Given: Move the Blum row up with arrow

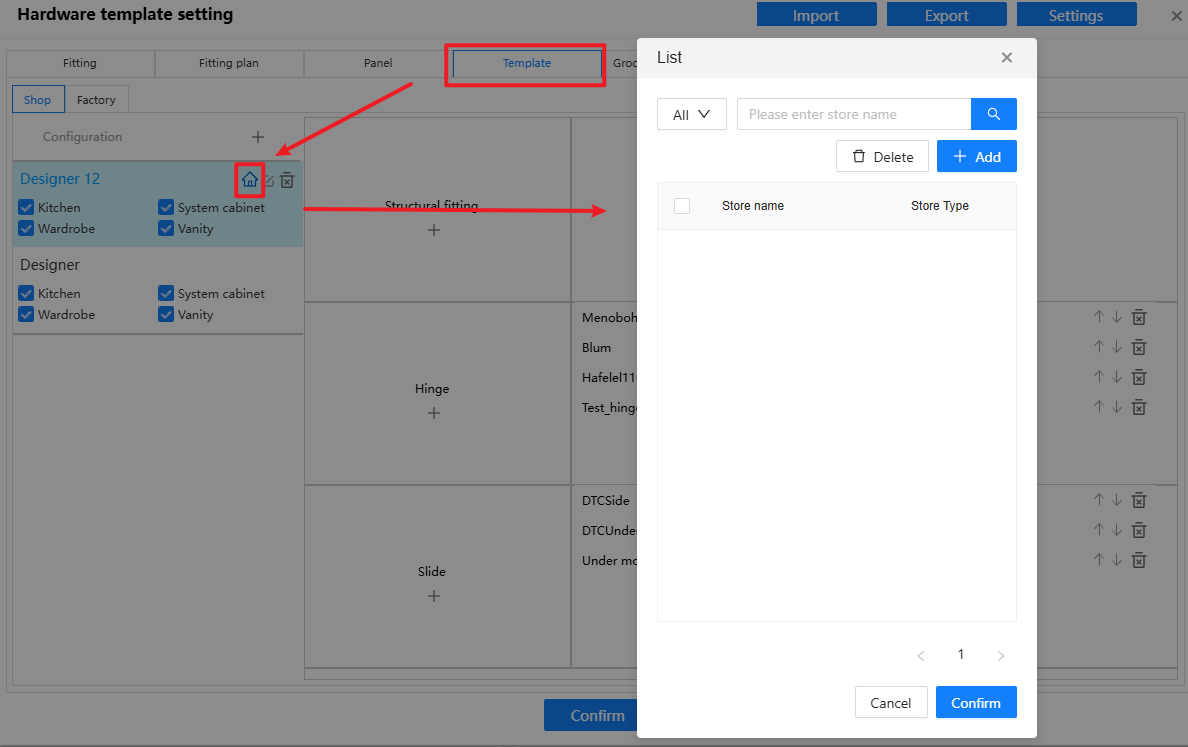Looking at the screenshot, I should coord(1098,347).
